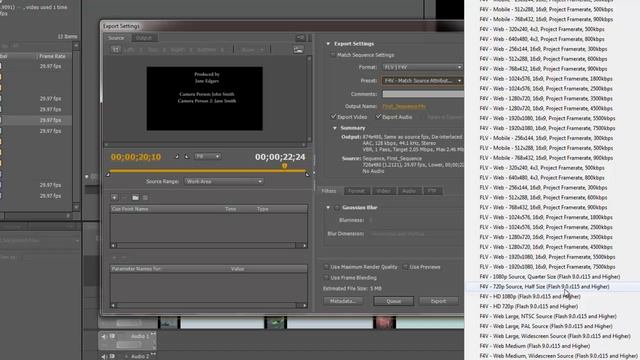640x360 pixels.
Task: Enable the Use Previews checkbox
Action: point(405,267)
